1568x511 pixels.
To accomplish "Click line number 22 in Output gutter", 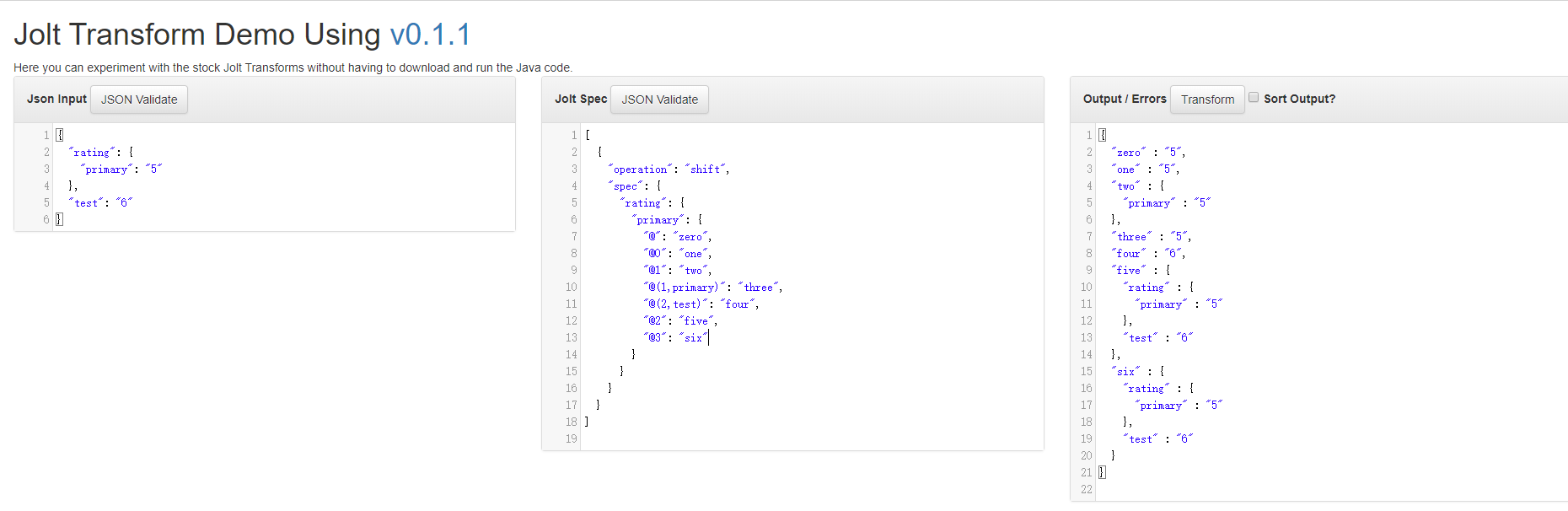I will point(1086,489).
